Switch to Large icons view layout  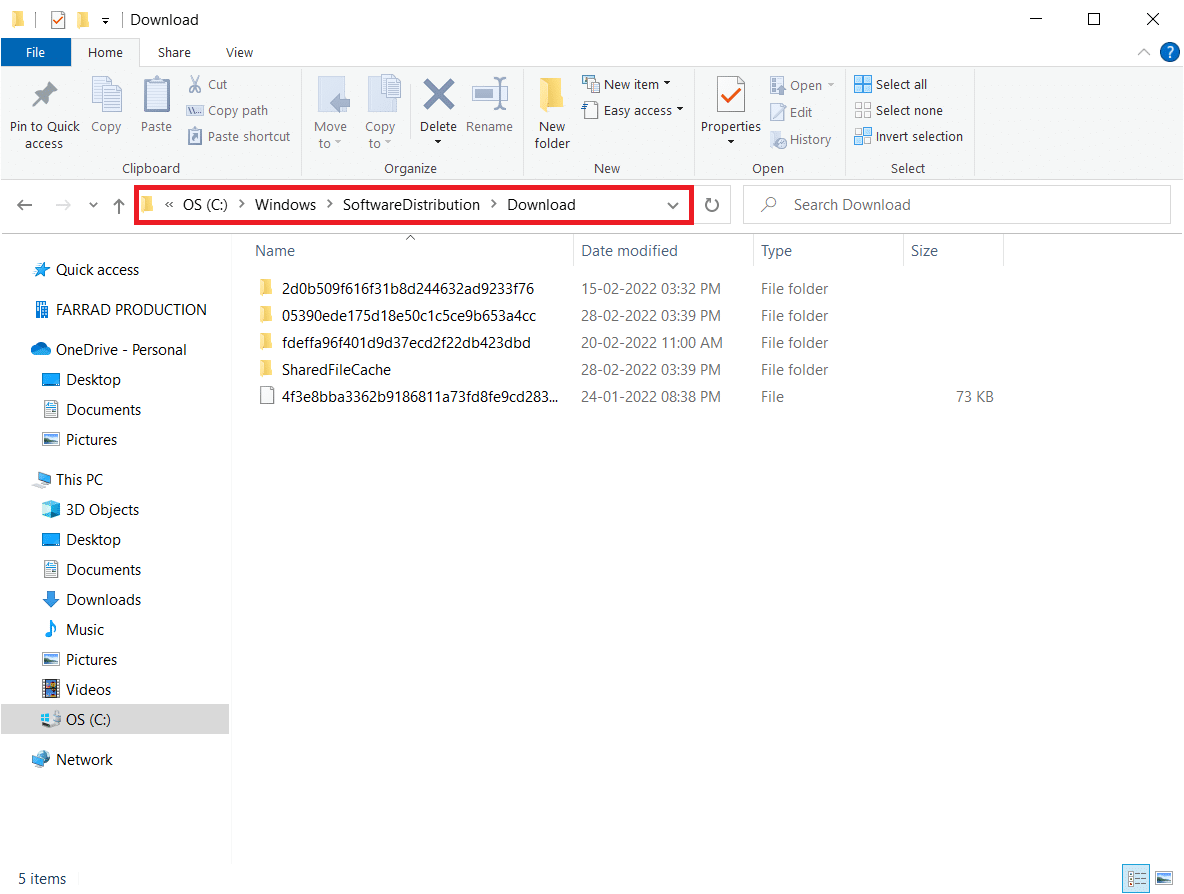[1164, 878]
